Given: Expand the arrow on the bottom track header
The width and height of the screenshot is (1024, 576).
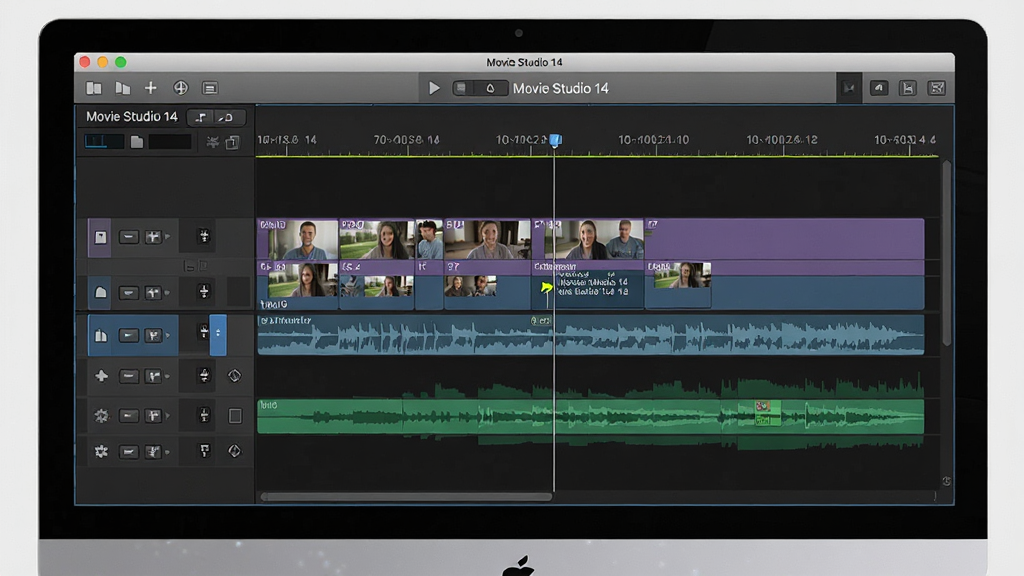Looking at the screenshot, I should tap(168, 452).
